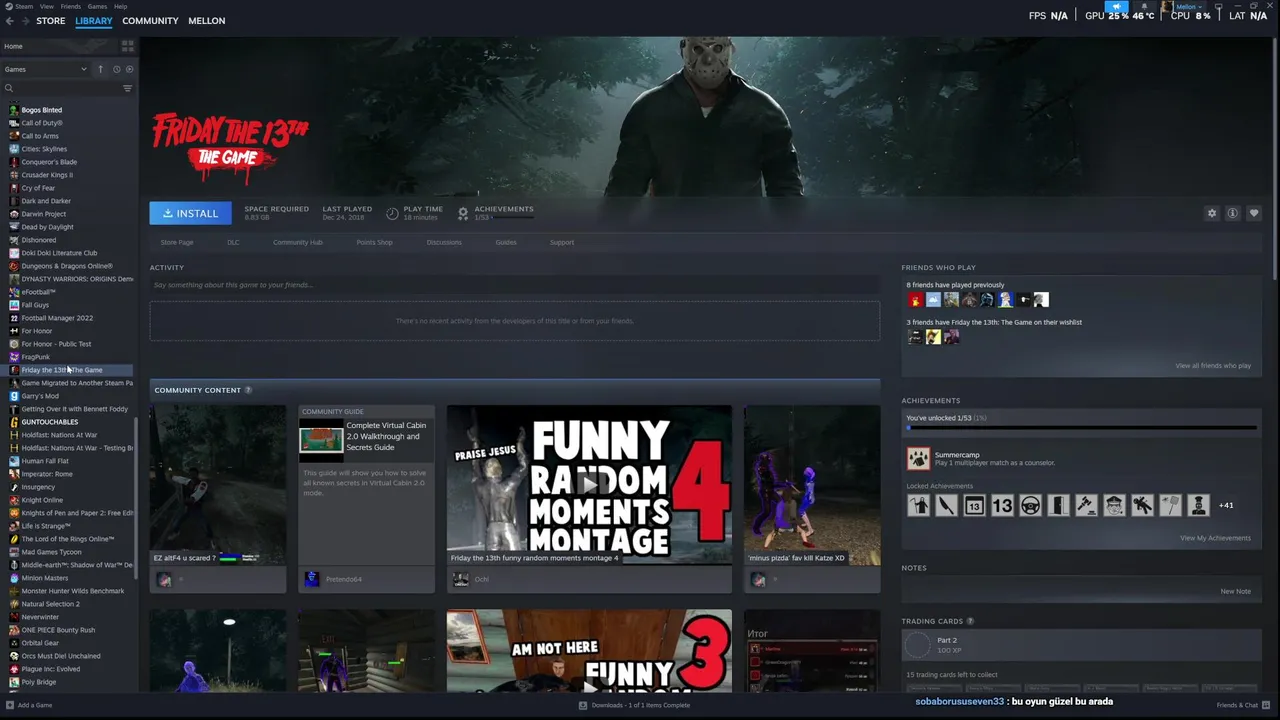Open Friends & Chat
Viewport: 1280px width, 720px height.
tap(1242, 705)
